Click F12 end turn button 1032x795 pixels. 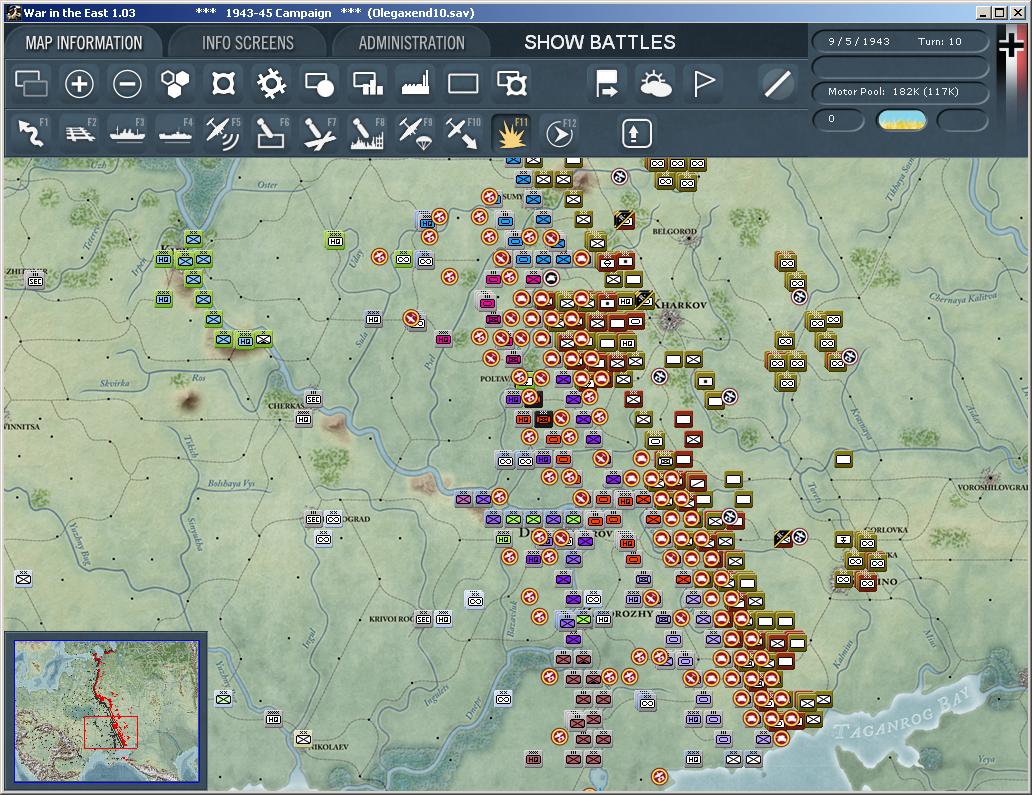tap(560, 132)
